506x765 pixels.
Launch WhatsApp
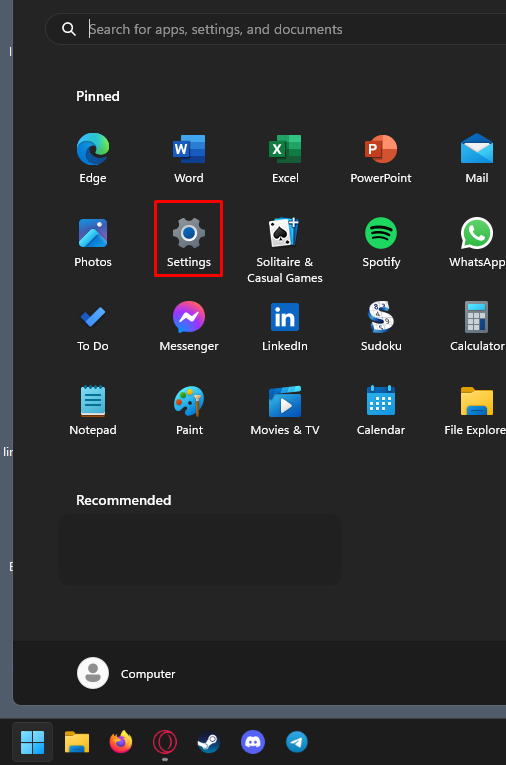click(477, 242)
